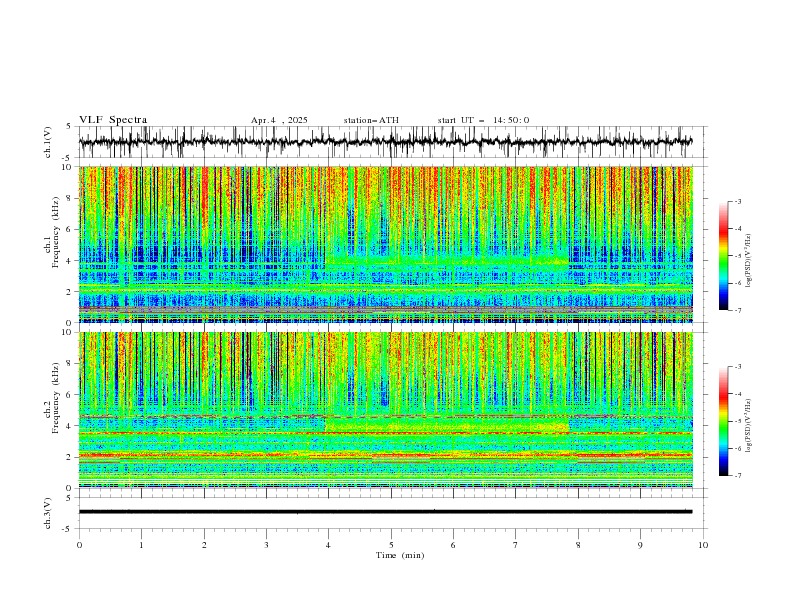This screenshot has width=792, height=612.
Task: Select the 'start UT = 14:50:0' label
Action: 483,120
